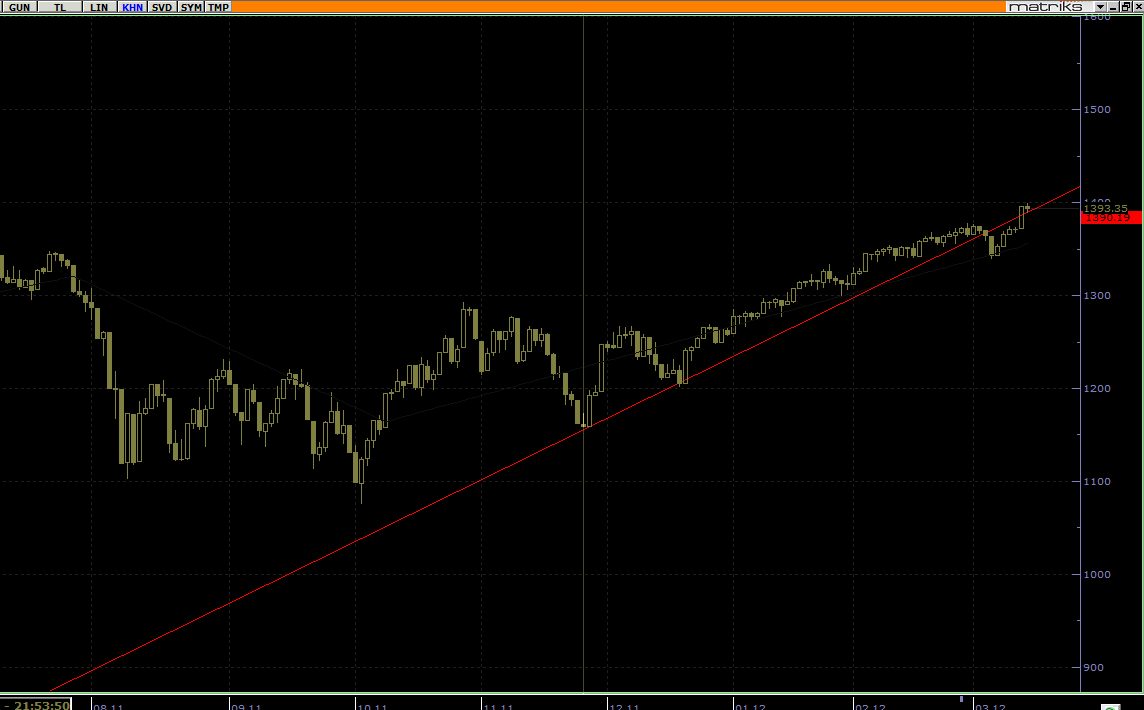
Task: Click the 03.12 date axis label
Action: 990,706
